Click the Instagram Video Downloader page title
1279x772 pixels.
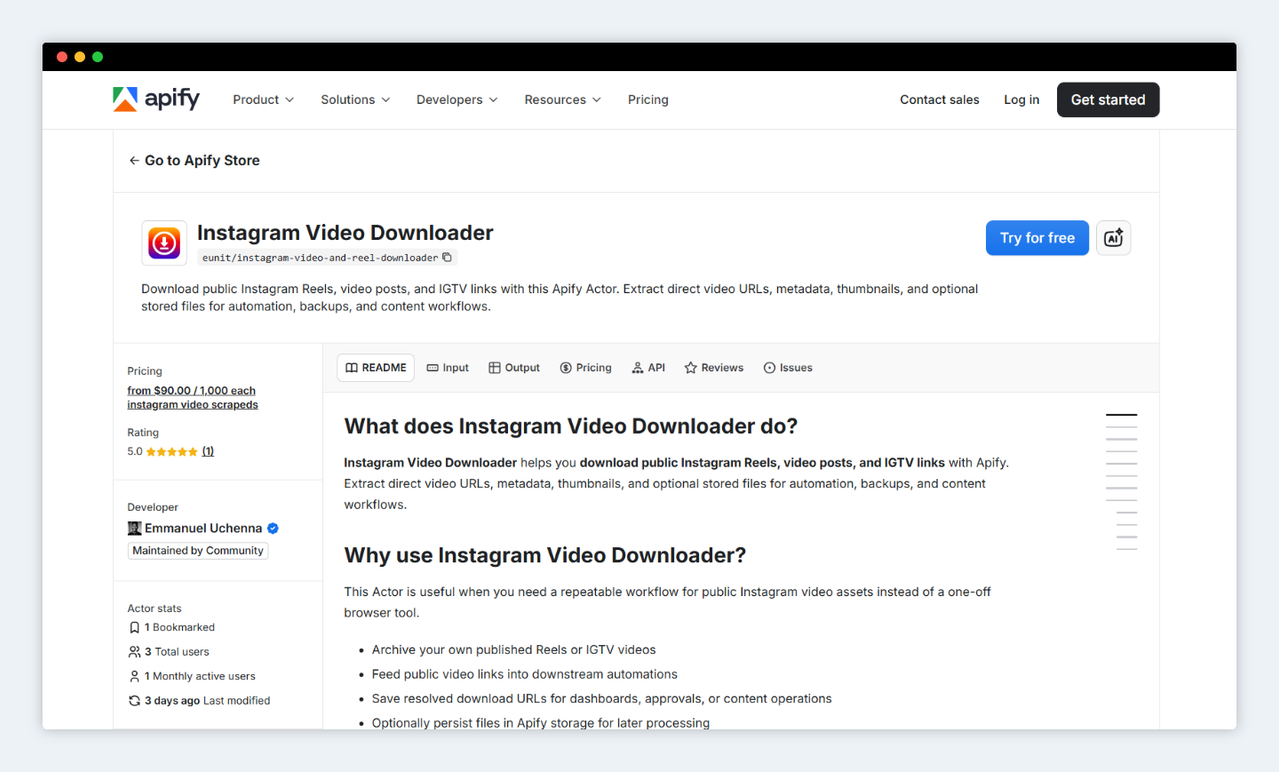point(345,233)
